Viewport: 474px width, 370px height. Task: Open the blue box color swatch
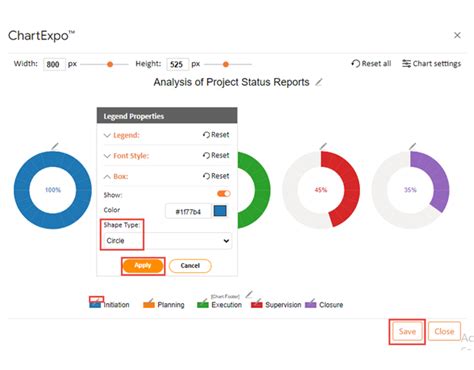point(220,211)
